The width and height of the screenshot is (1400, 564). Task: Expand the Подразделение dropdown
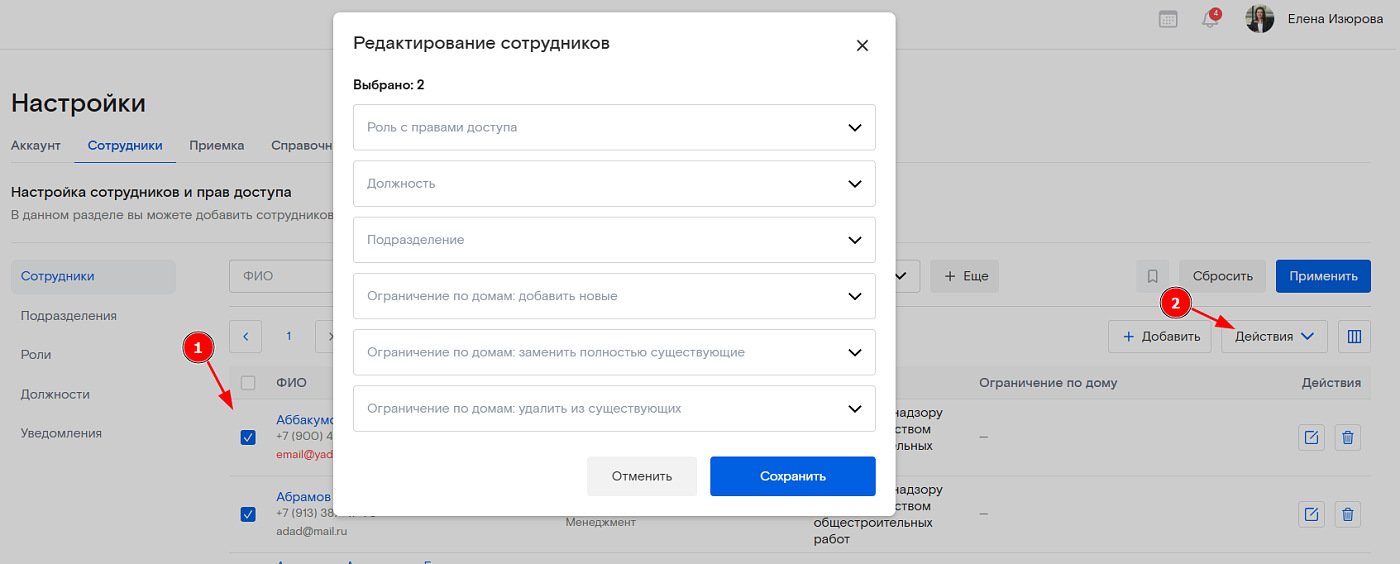click(614, 240)
